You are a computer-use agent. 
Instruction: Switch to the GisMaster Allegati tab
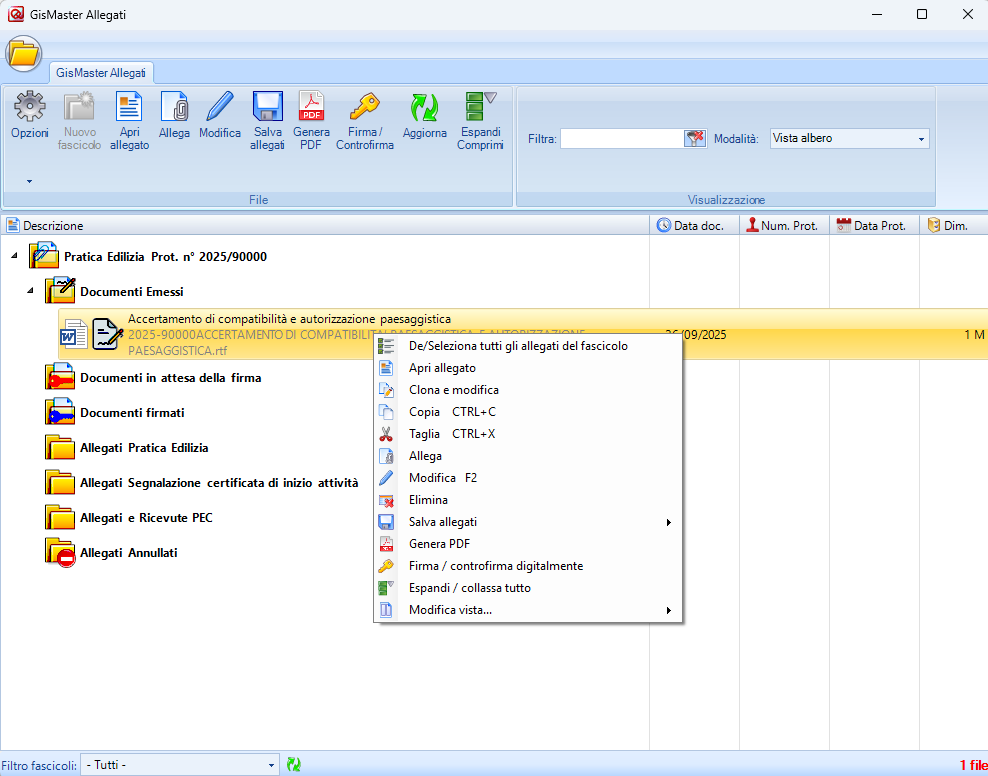(x=101, y=73)
